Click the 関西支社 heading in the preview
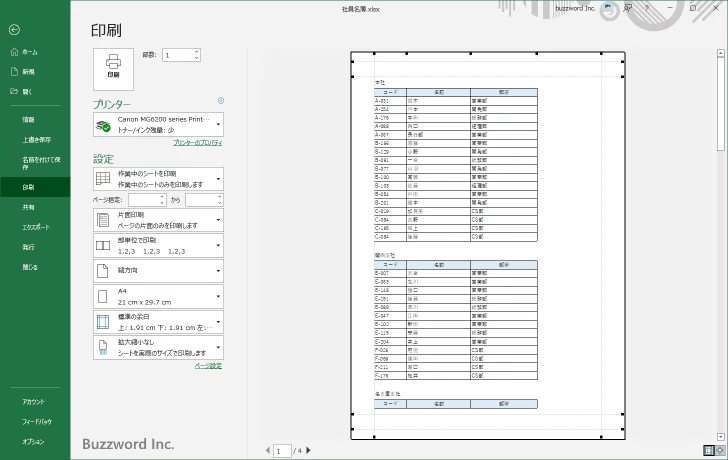The width and height of the screenshot is (728, 460). click(385, 255)
